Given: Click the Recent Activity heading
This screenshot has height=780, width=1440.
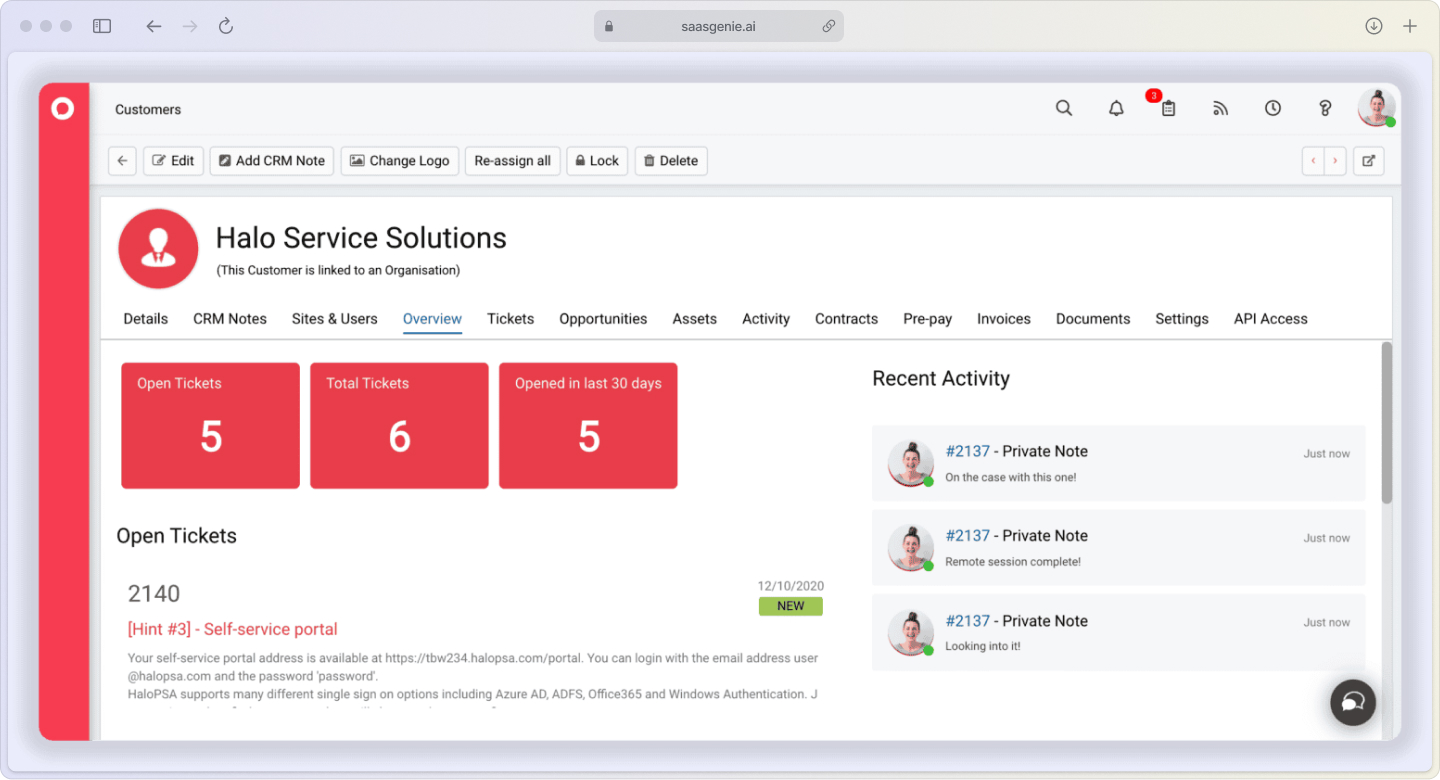Looking at the screenshot, I should tap(941, 378).
